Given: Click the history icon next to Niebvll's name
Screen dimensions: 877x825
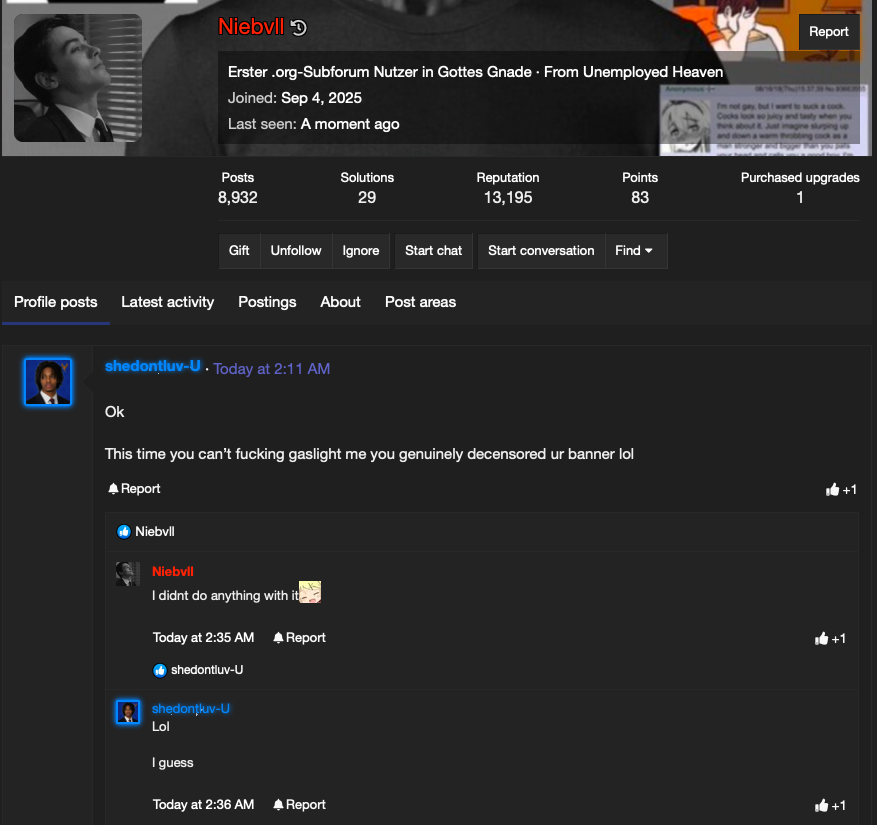Looking at the screenshot, I should (299, 27).
